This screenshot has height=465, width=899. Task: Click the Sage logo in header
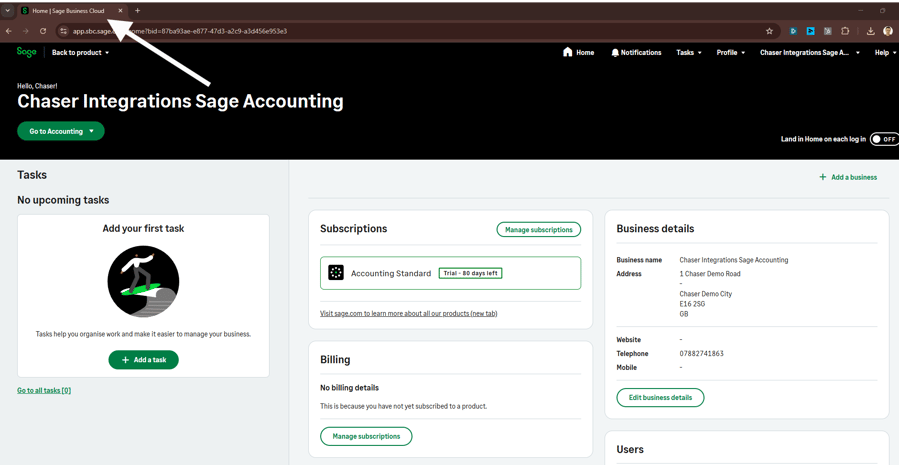[x=26, y=52]
